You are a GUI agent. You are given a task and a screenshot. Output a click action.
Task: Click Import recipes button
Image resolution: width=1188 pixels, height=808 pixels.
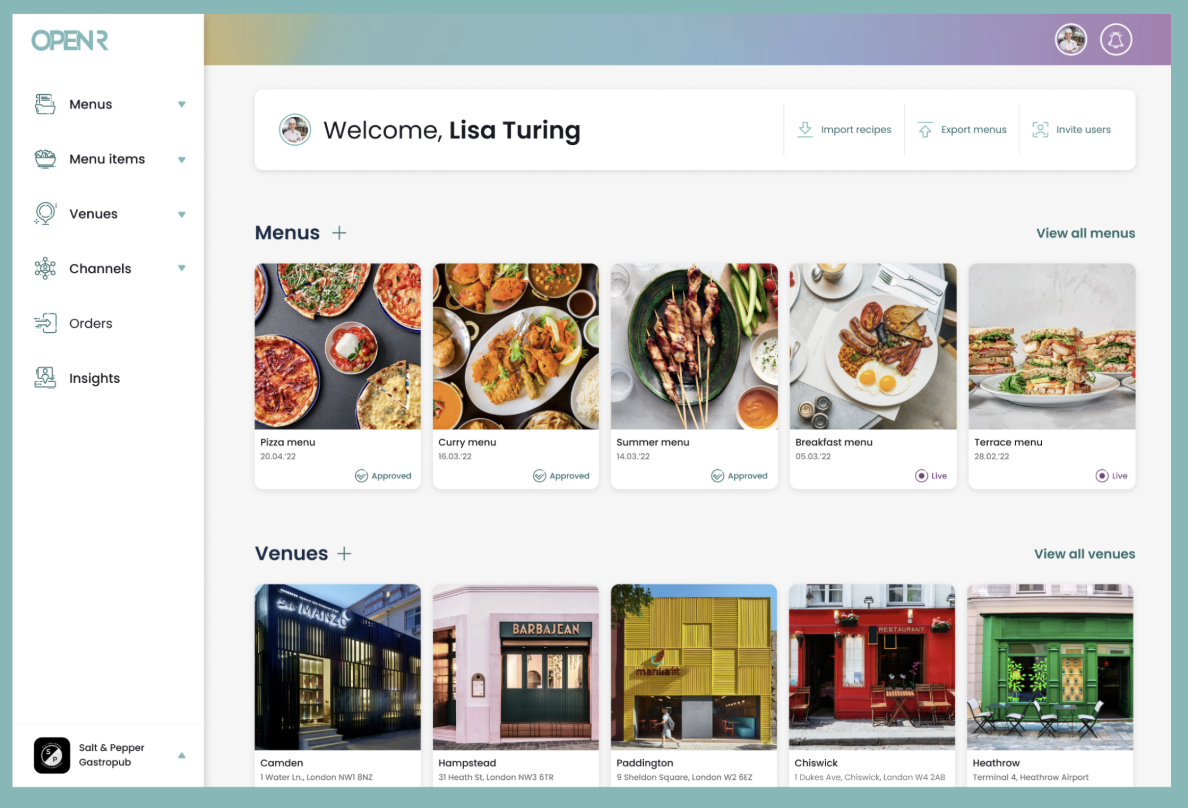click(845, 130)
